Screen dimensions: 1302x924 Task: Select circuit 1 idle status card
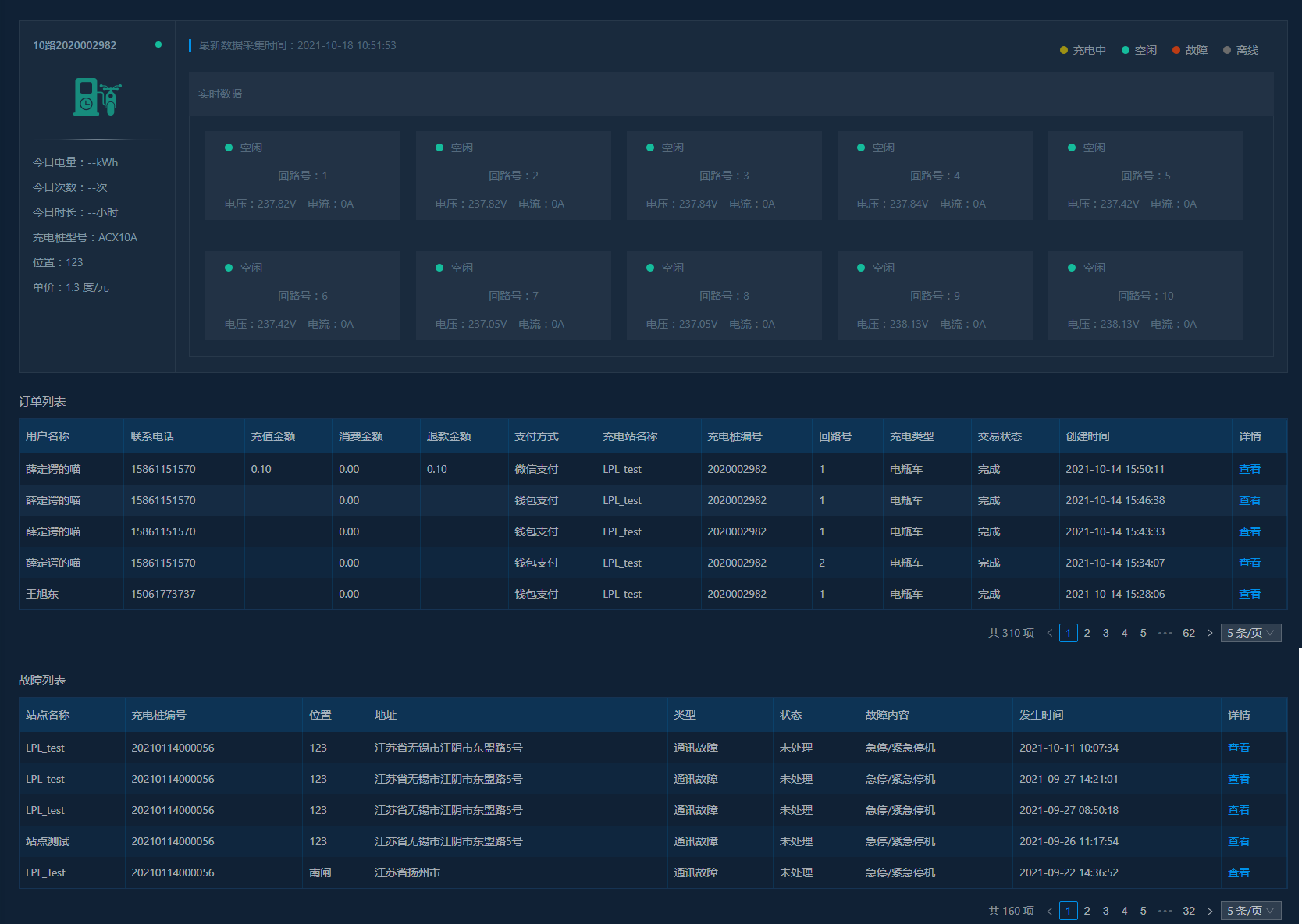[x=303, y=176]
